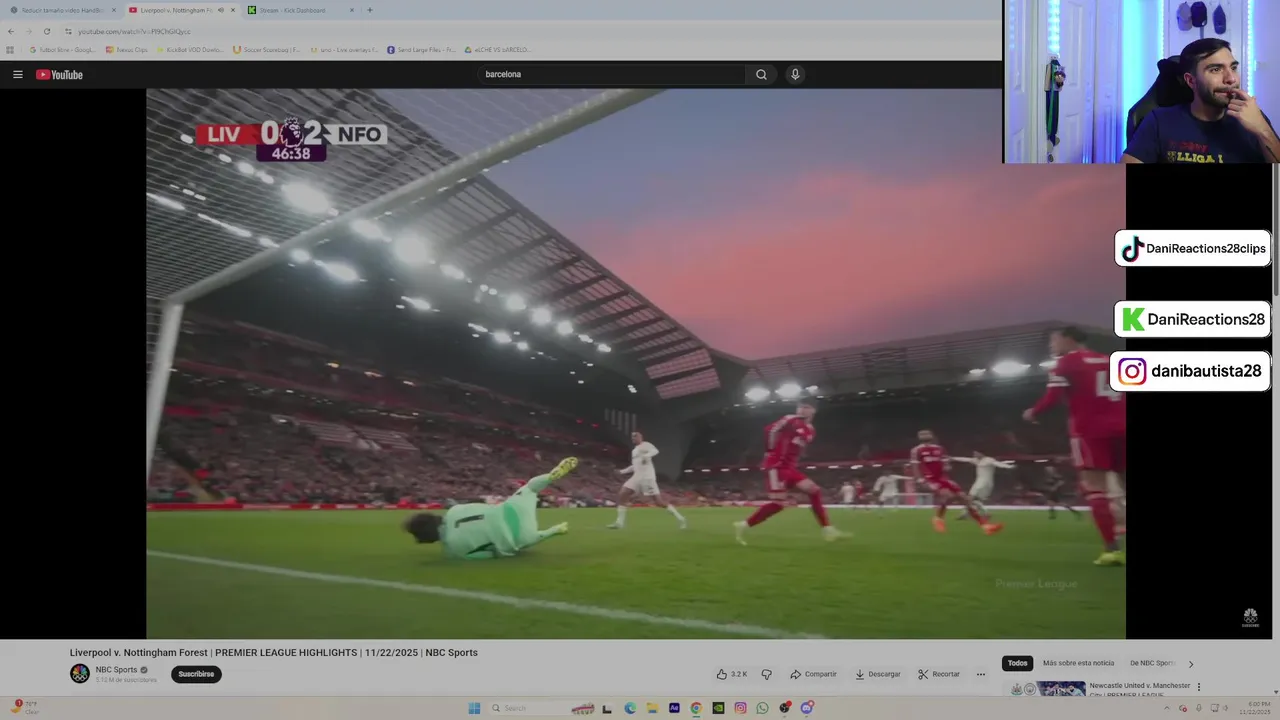Viewport: 1280px width, 720px height.
Task: Open the Nexus Clips bookmark
Action: pyautogui.click(x=127, y=50)
